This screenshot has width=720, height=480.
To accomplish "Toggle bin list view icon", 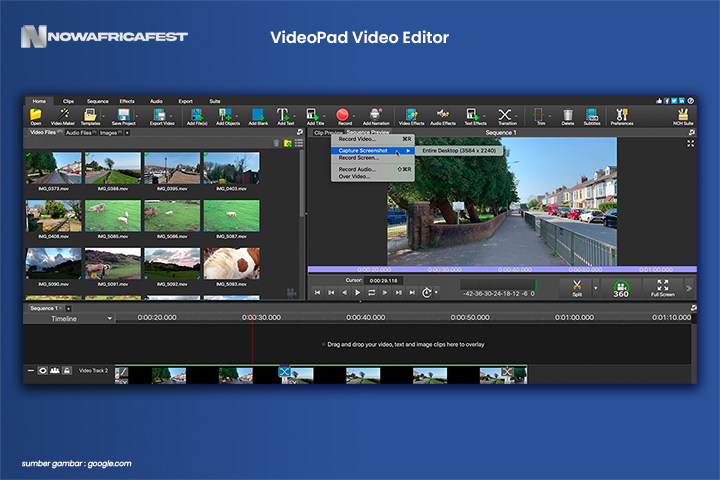I will pyautogui.click(x=299, y=143).
